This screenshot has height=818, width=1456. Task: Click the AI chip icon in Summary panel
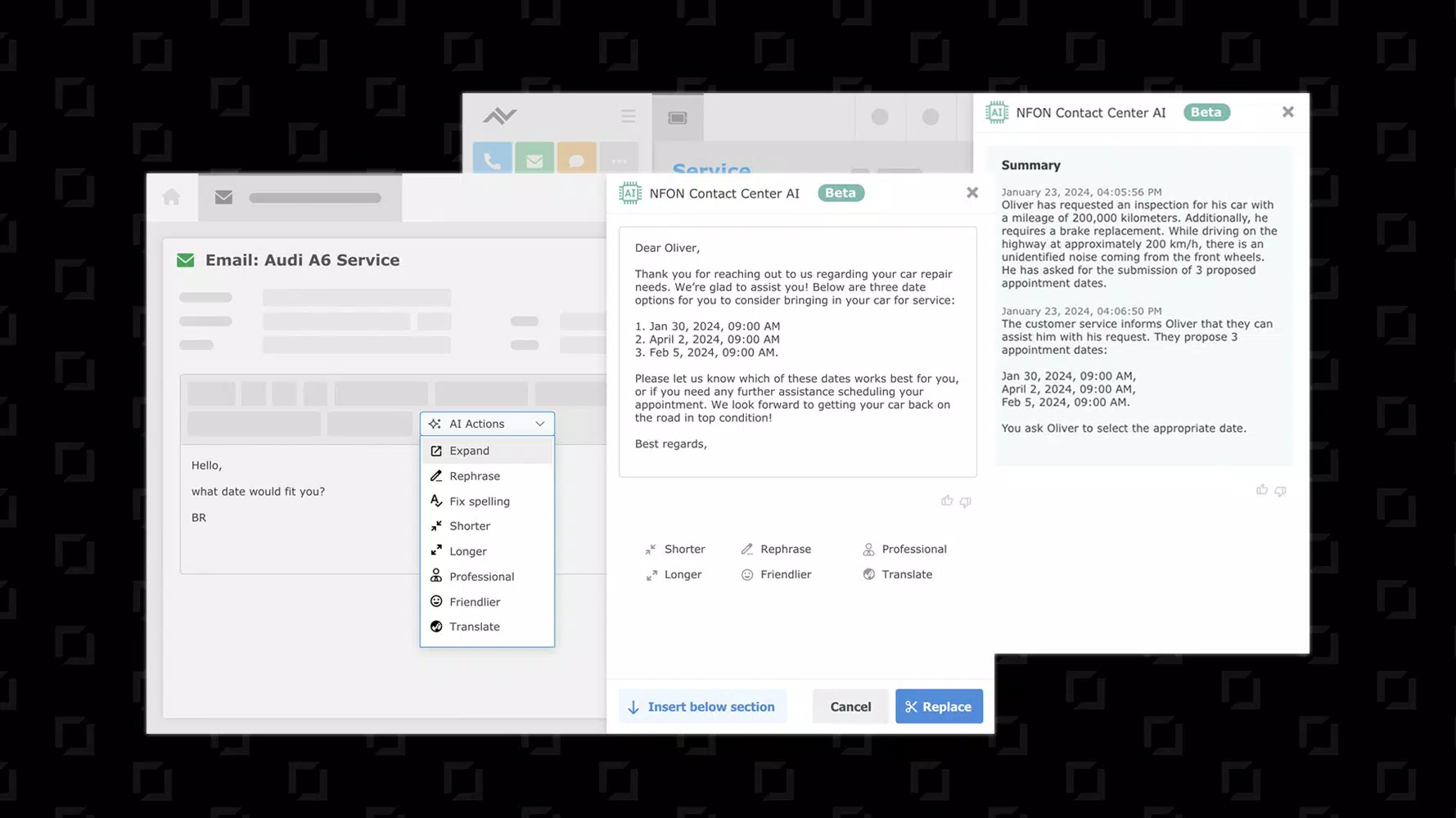[x=997, y=113]
